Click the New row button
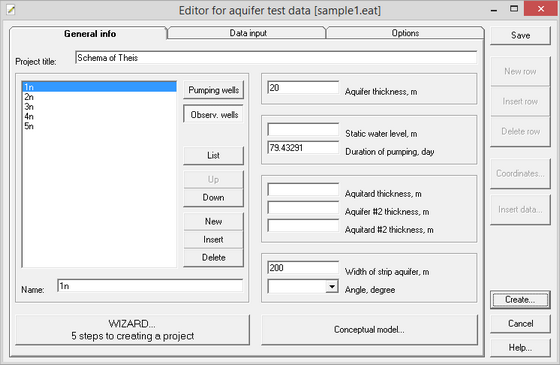 (520, 71)
